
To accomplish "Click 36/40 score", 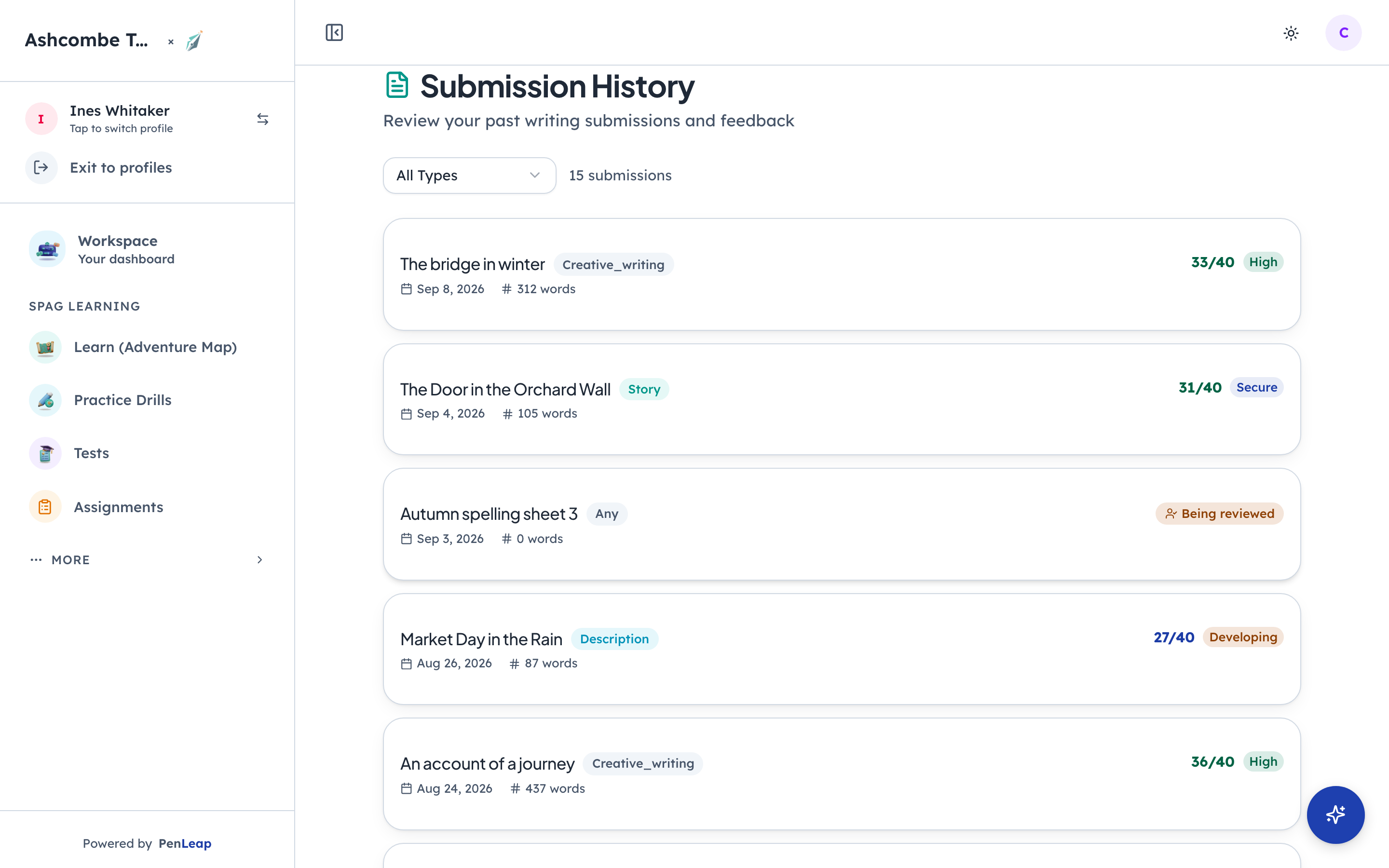I will [x=1212, y=762].
